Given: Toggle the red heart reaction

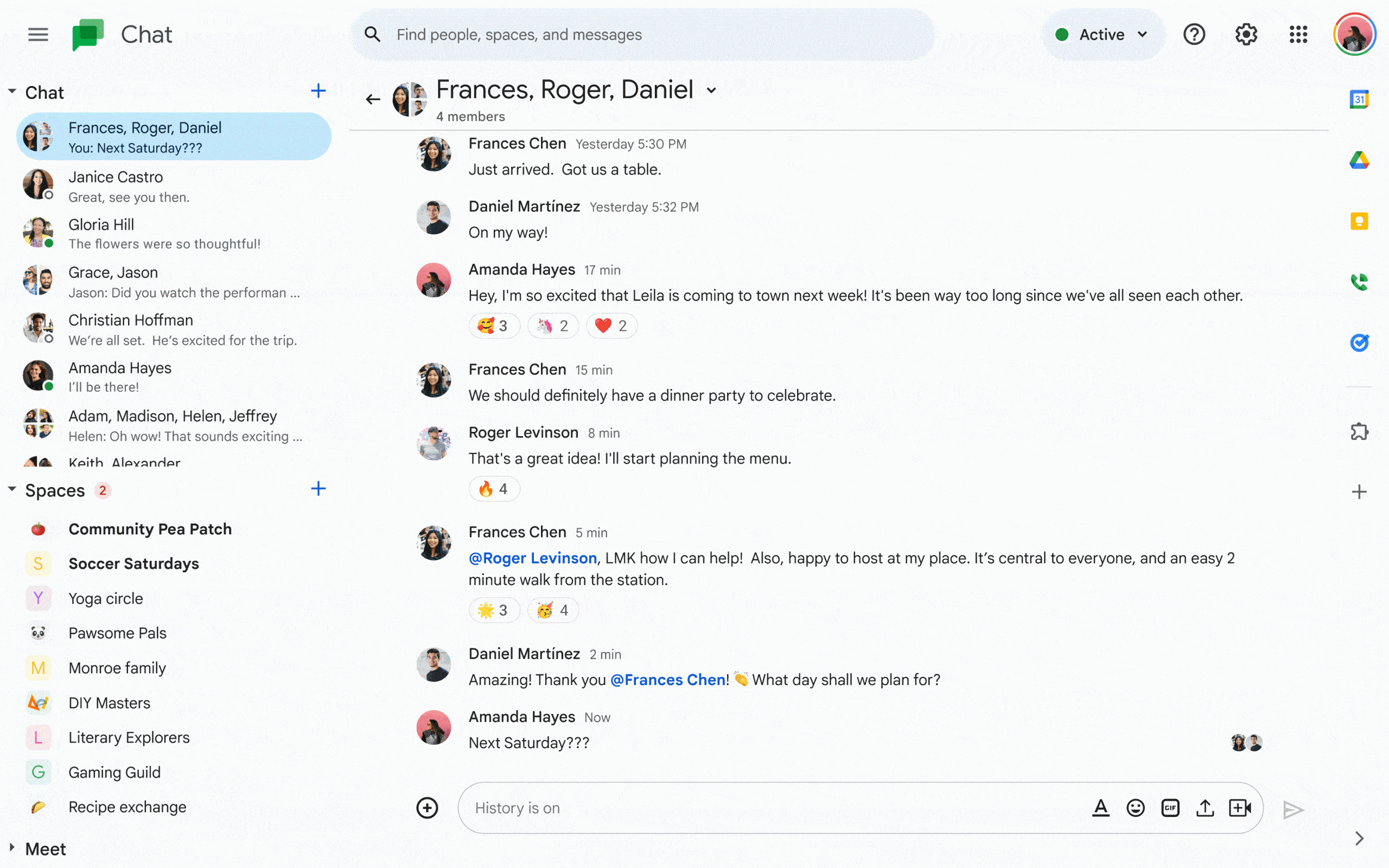Looking at the screenshot, I should click(x=611, y=326).
